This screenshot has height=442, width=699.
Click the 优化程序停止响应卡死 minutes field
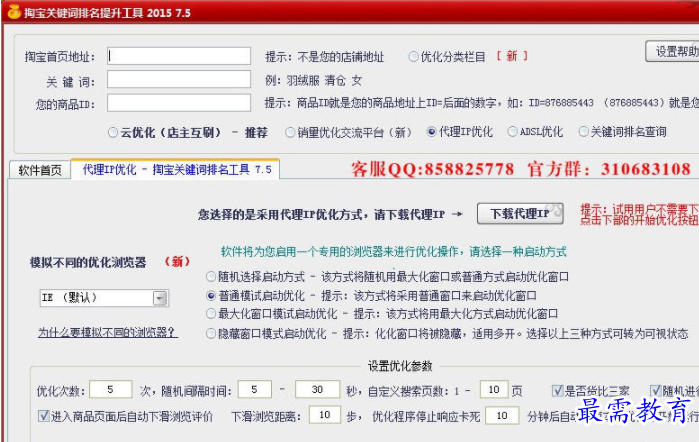click(502, 415)
